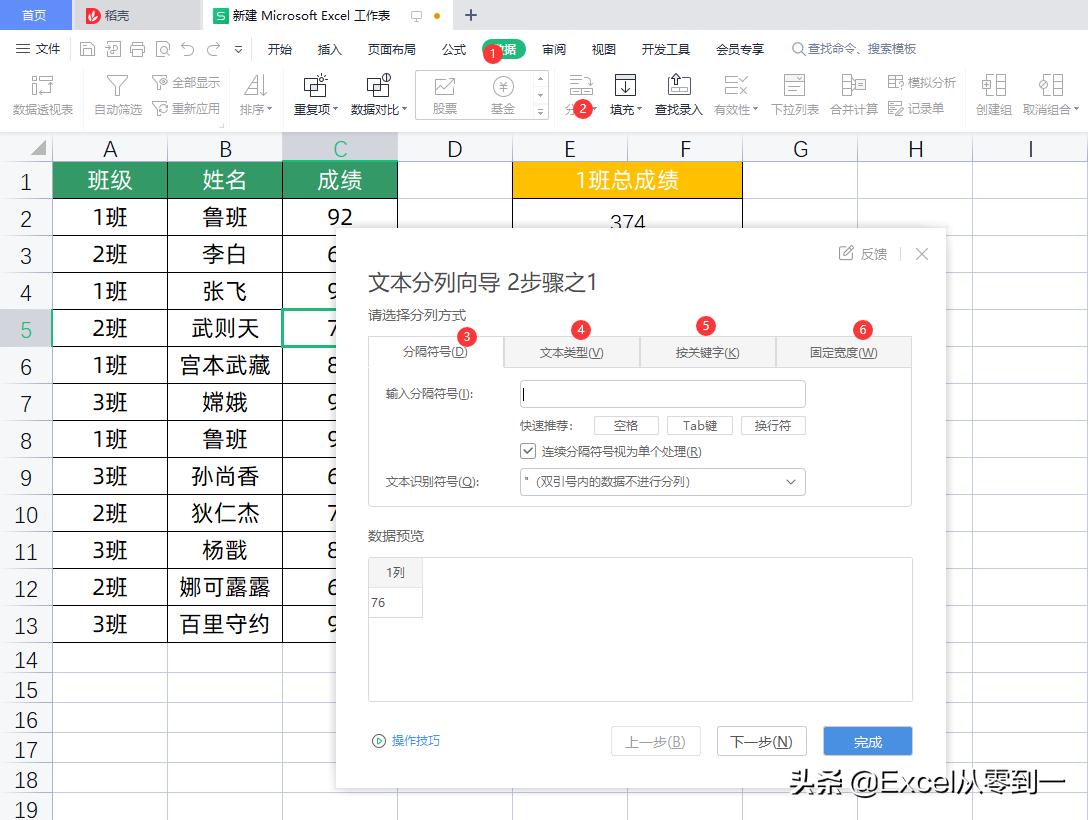Switch to the 固定宽度 tab
This screenshot has height=820, width=1088.
tap(842, 351)
